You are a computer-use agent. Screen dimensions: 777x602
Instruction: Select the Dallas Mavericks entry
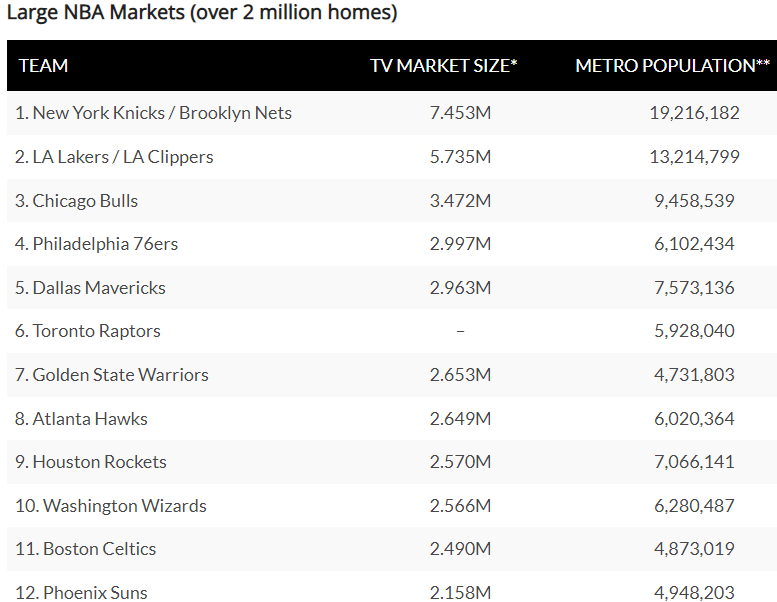click(x=90, y=288)
